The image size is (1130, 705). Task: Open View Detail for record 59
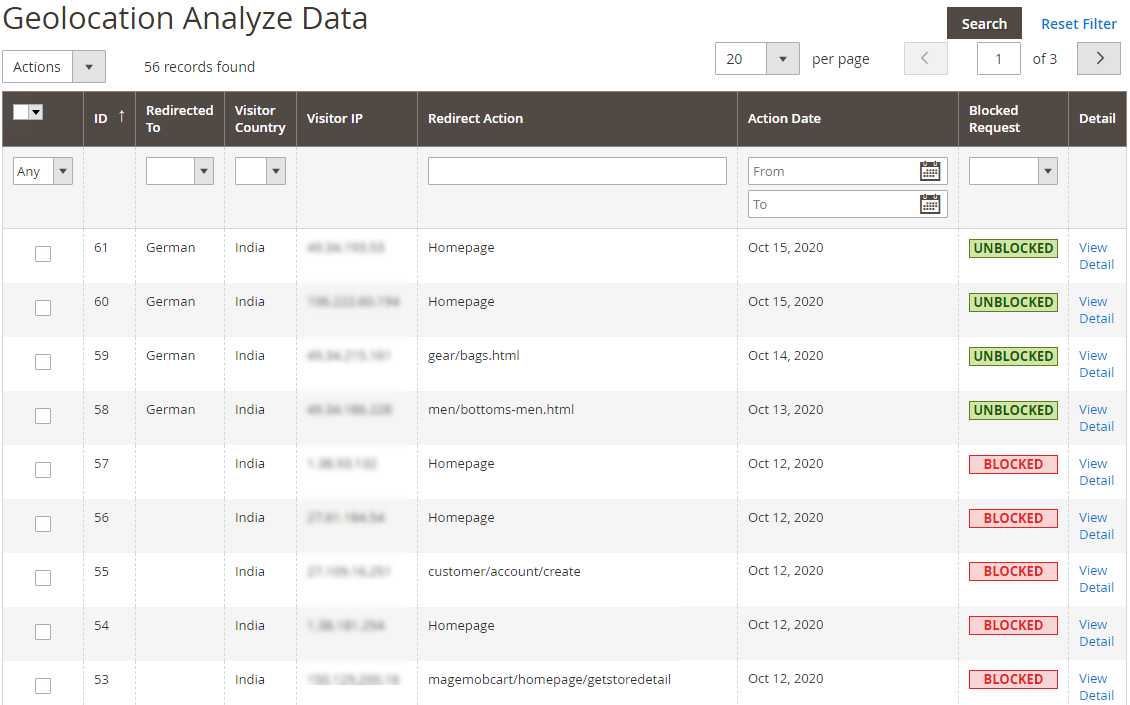(1095, 364)
